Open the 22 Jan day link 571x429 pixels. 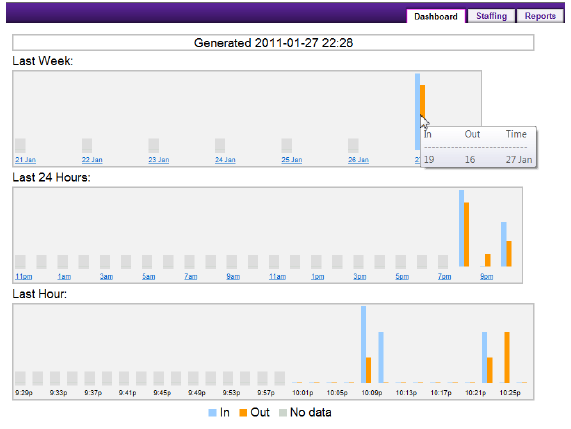92,160
